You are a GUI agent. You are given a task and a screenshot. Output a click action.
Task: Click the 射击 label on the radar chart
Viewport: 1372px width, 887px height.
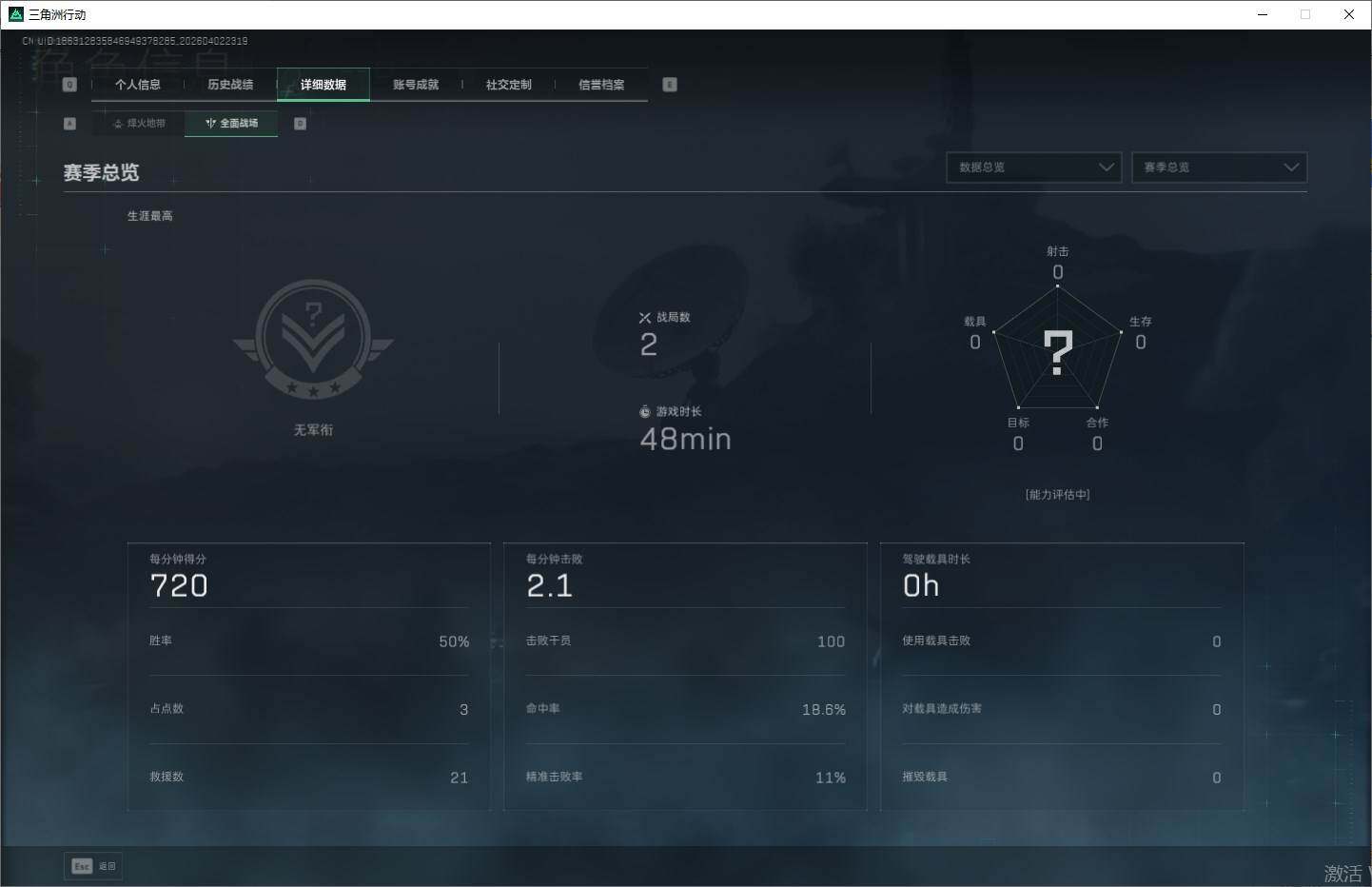coord(1058,251)
